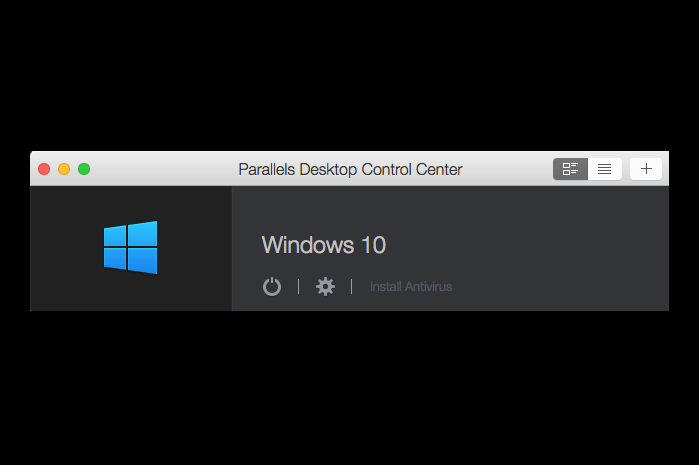The image size is (699, 465).
Task: Close the Control Center window
Action: [x=44, y=169]
